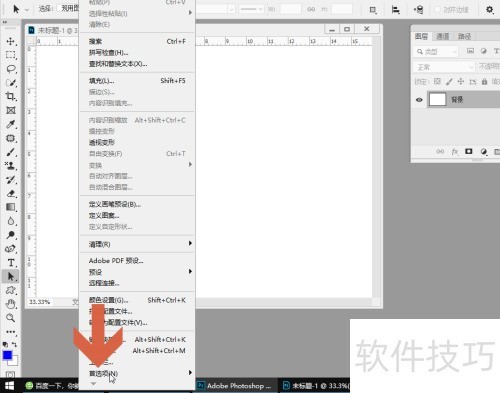The width and height of the screenshot is (500, 393).
Task: Select the Lasso tool
Action: [11, 69]
